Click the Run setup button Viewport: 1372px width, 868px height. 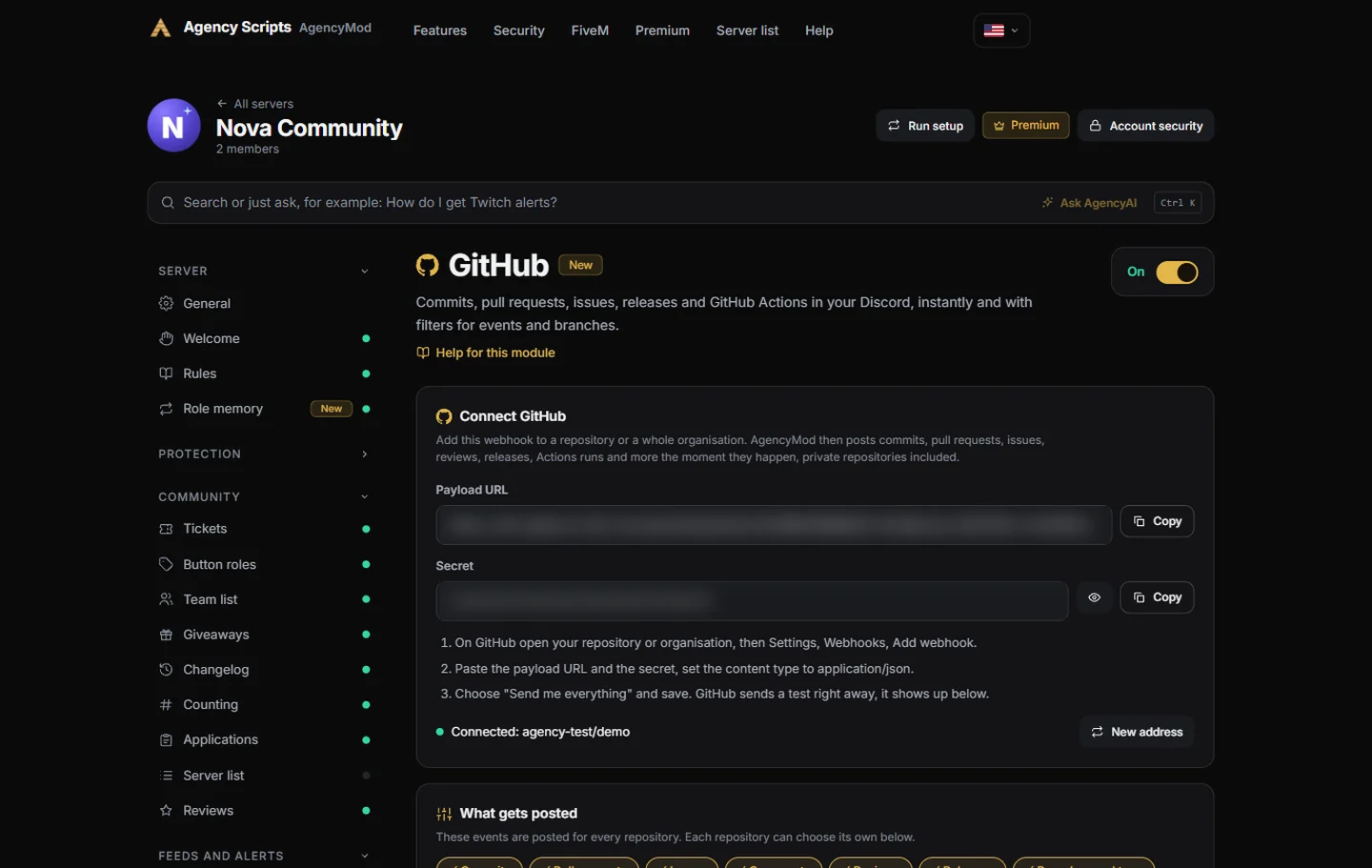coord(925,126)
